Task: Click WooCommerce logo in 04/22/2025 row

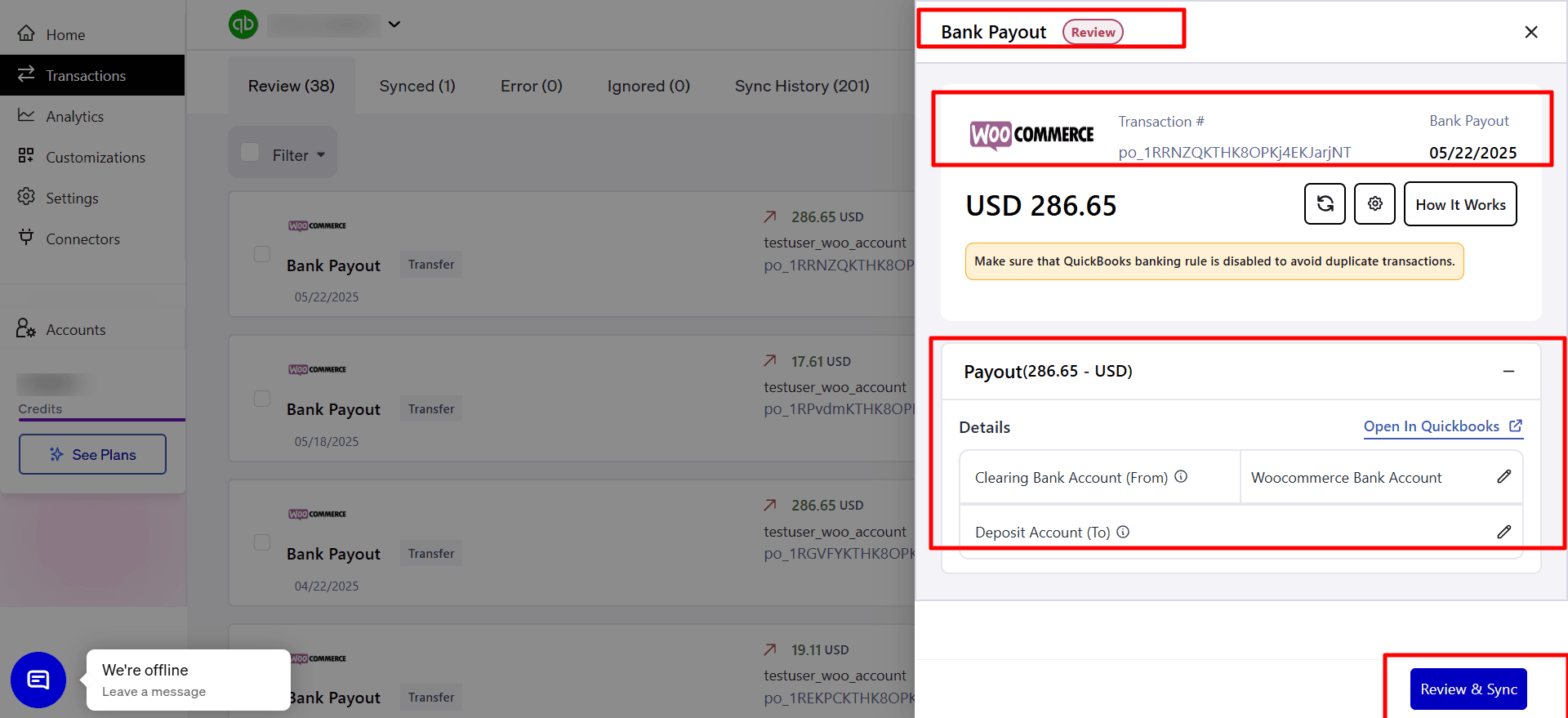Action: click(x=317, y=514)
